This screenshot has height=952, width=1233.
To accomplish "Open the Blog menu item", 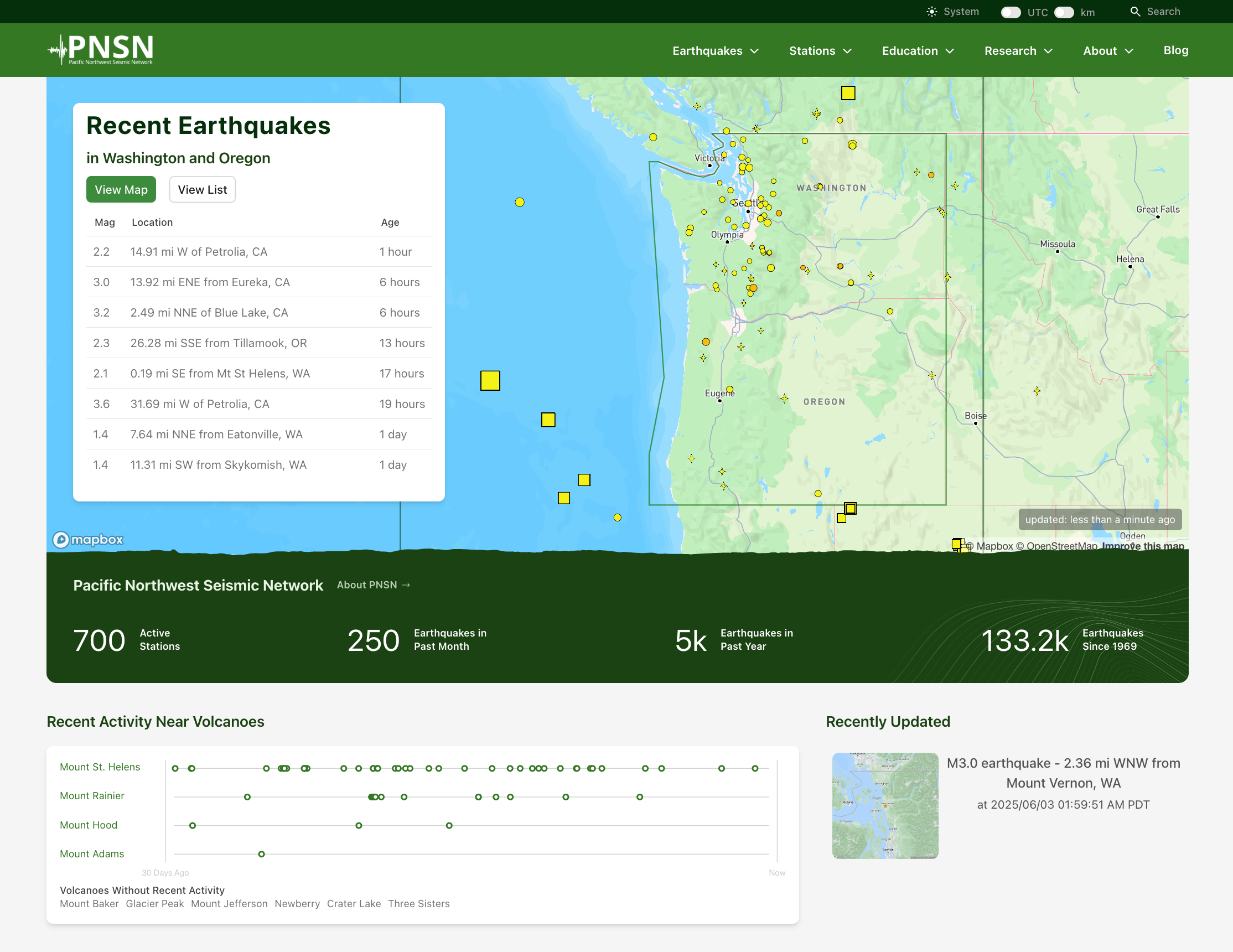I will pos(1175,50).
